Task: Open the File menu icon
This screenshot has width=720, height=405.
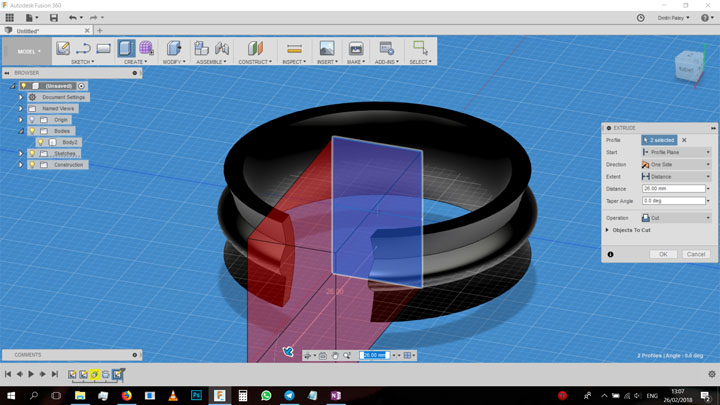Action: coord(31,17)
